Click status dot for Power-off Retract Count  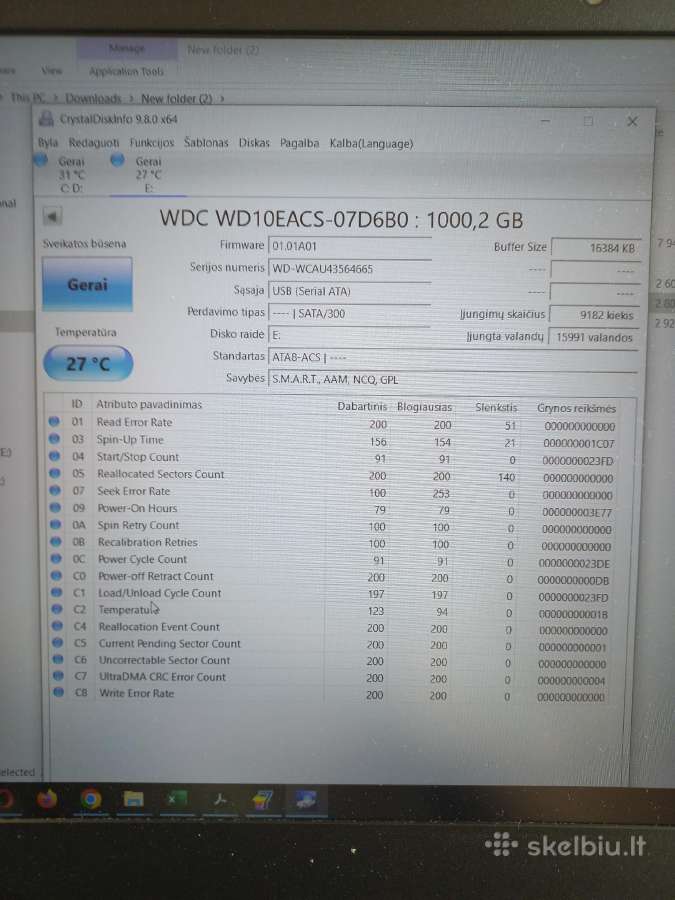[57, 575]
